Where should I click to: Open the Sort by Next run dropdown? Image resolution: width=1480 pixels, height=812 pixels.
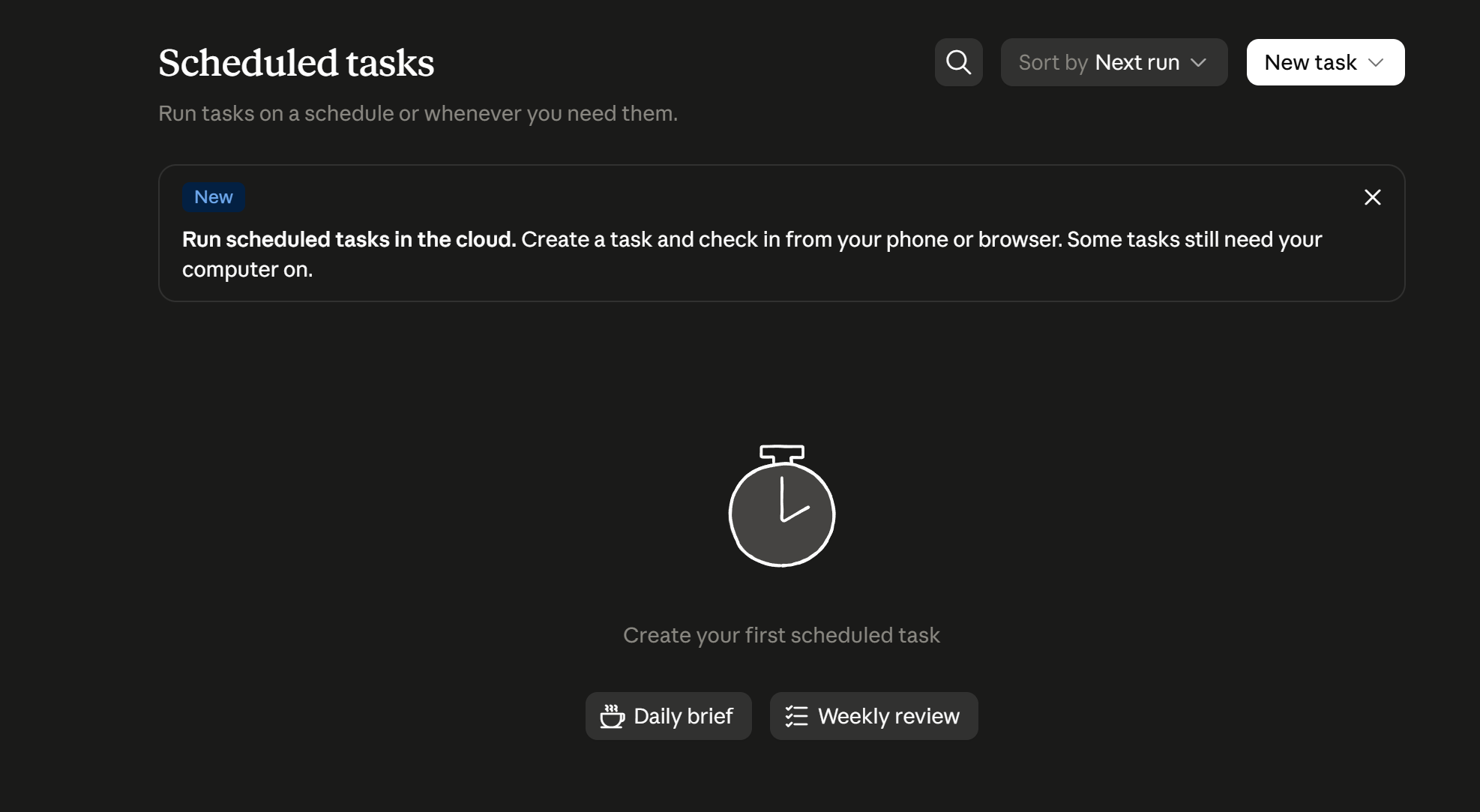tap(1113, 62)
